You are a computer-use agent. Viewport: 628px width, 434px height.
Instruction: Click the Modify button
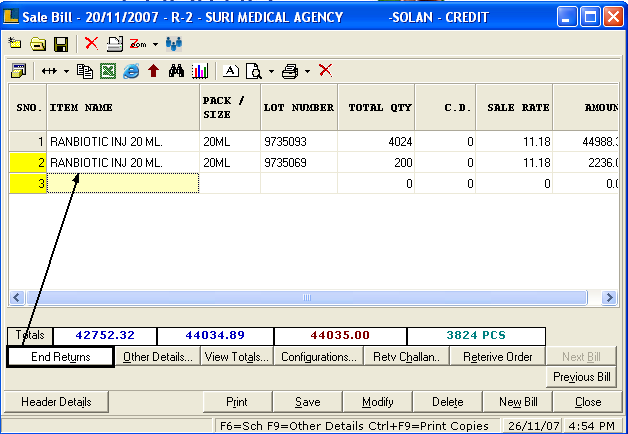tap(377, 402)
